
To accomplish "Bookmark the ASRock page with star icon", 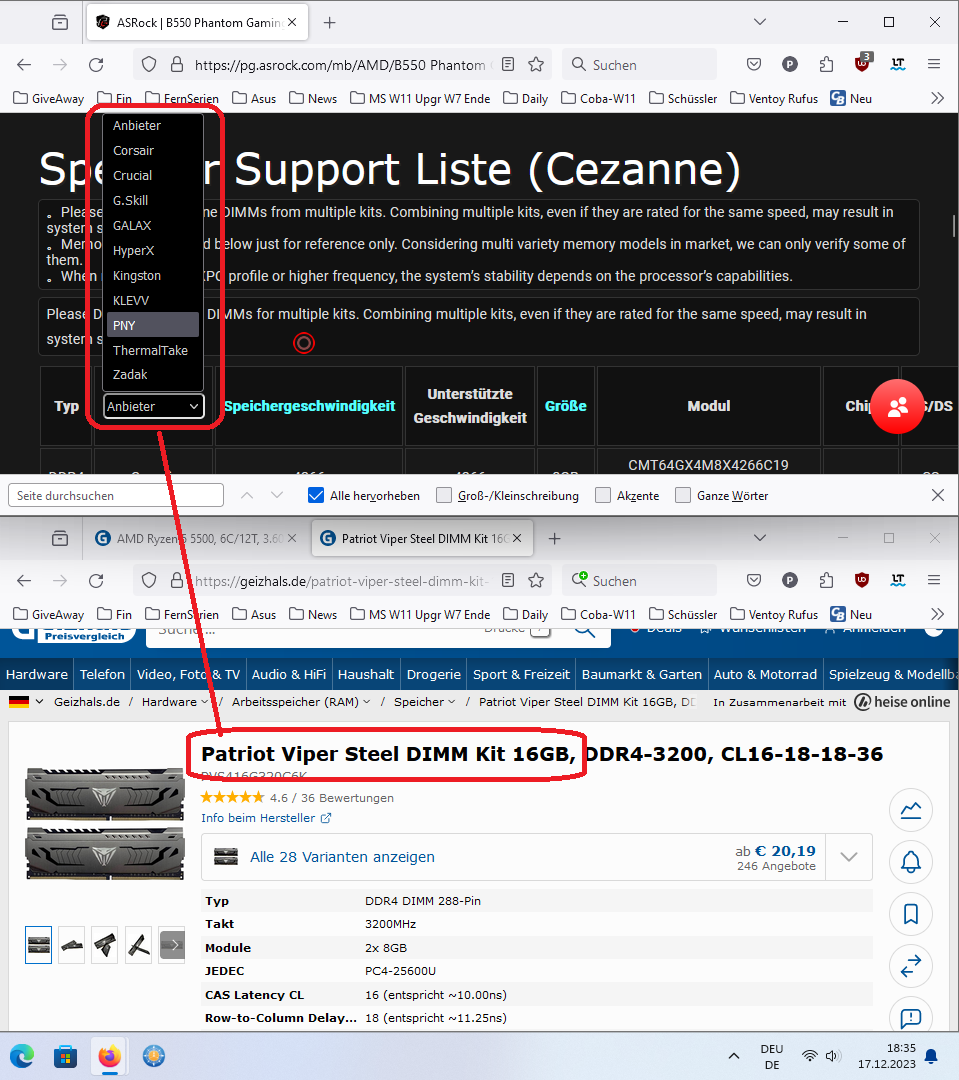I will pos(536,65).
